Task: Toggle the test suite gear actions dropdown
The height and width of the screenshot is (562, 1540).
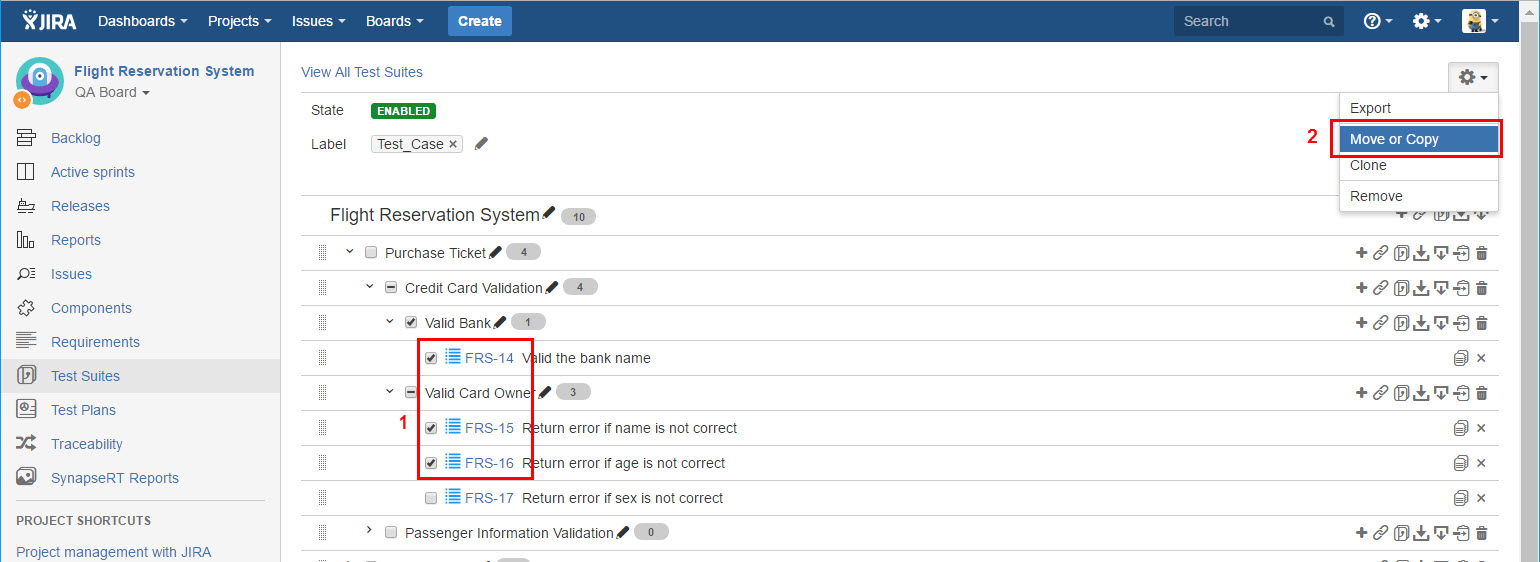Action: (1473, 77)
